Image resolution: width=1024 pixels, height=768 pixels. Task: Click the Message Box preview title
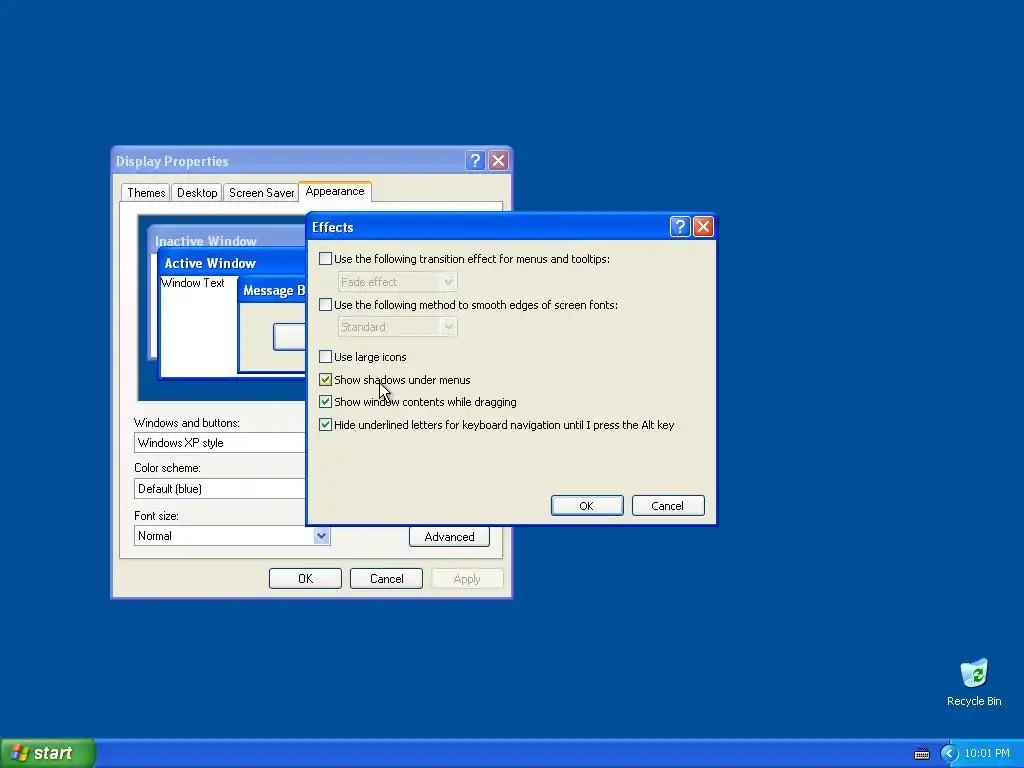pos(274,291)
